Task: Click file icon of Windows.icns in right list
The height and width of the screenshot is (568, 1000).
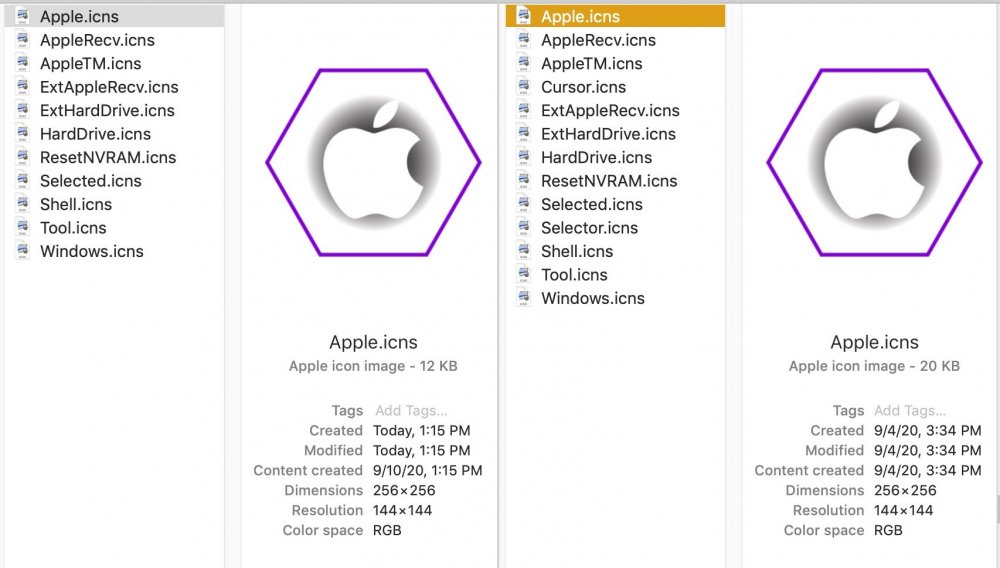Action: click(x=524, y=298)
